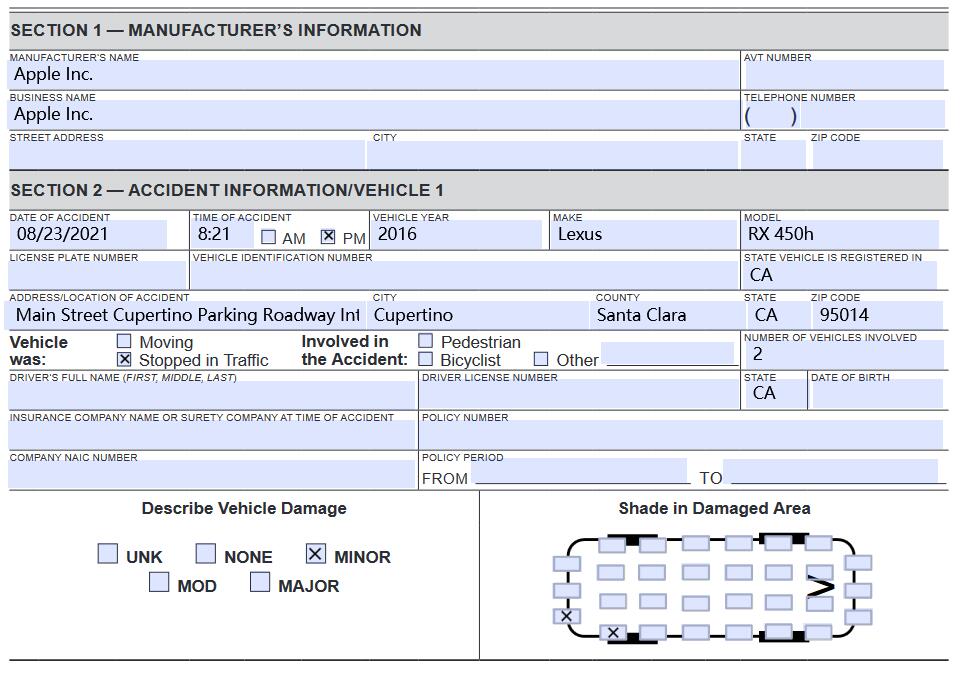Uncheck the MINOR damage checkbox
962x680 pixels.
click(315, 554)
